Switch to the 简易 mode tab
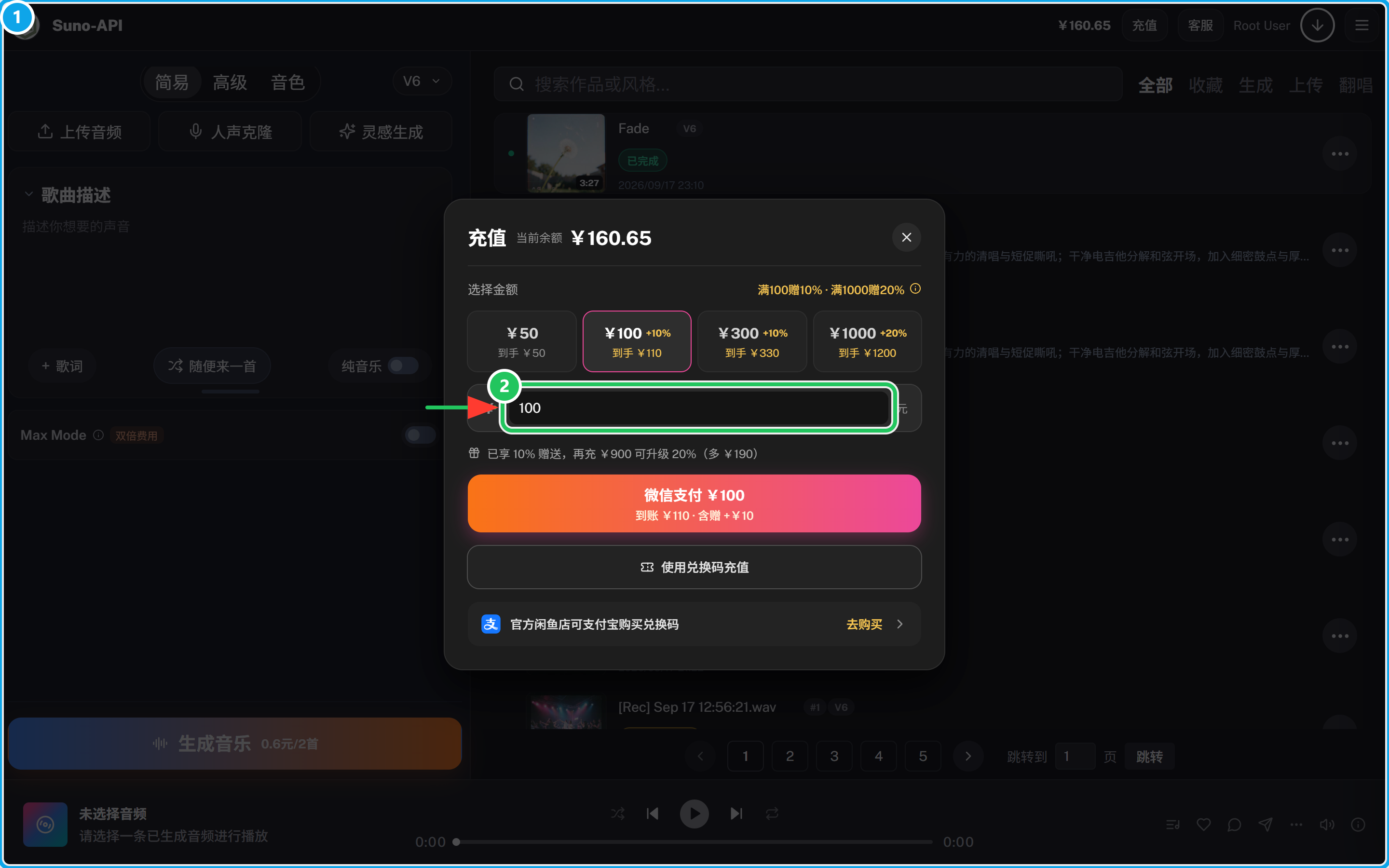The height and width of the screenshot is (868, 1389). point(172,82)
